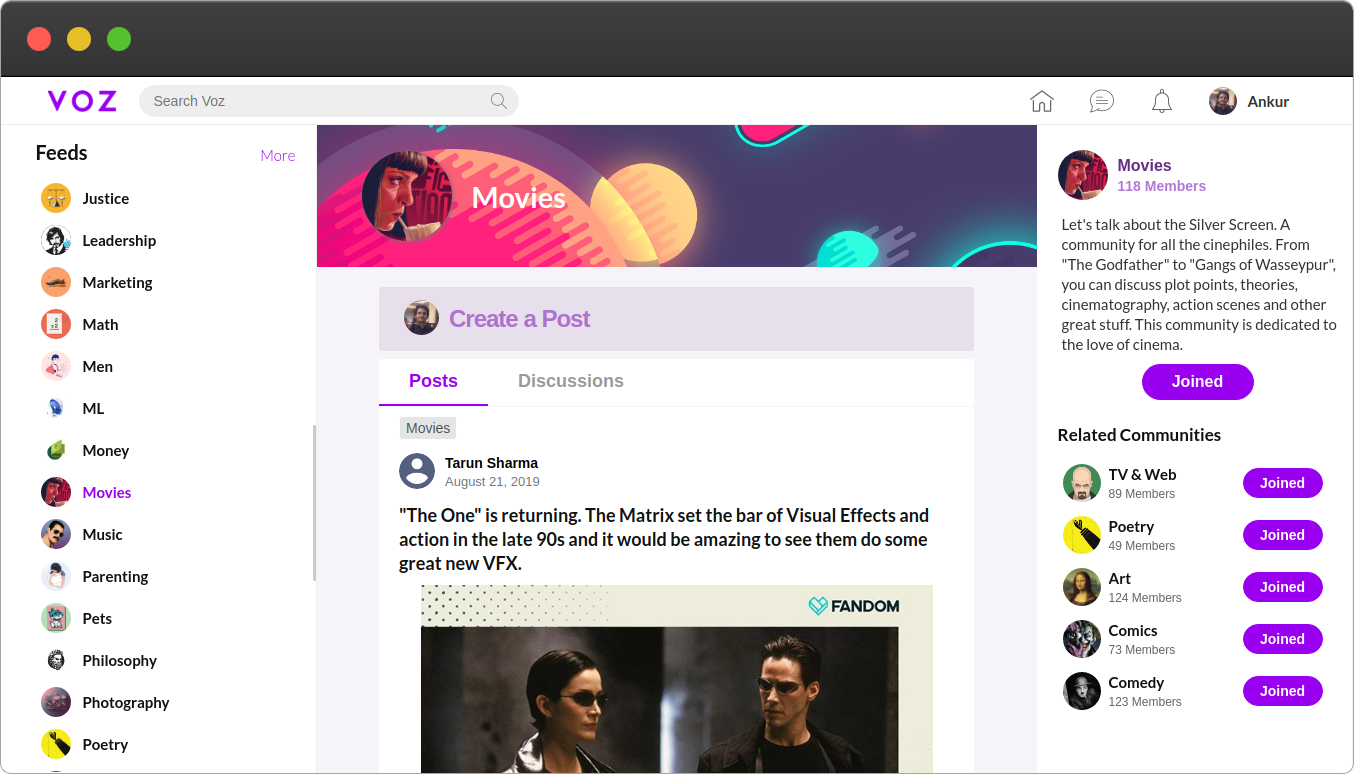Click the Movies avatar in right panel

click(x=1083, y=175)
